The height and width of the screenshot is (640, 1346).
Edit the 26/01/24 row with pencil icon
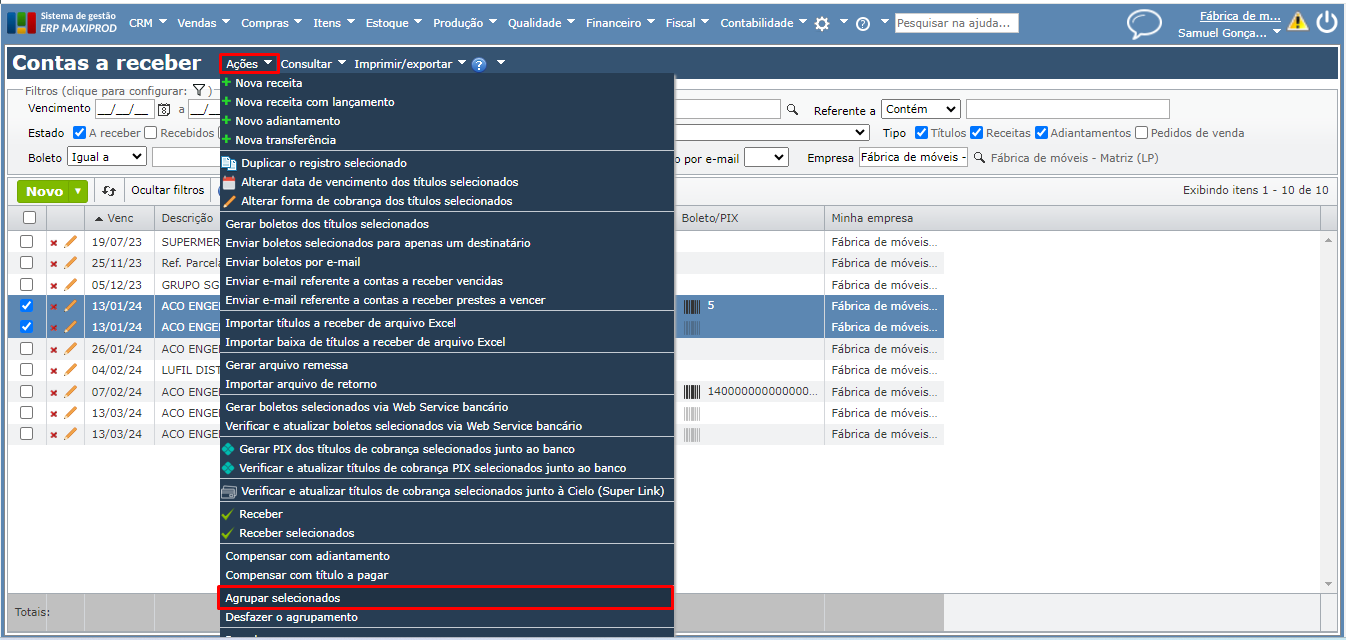(70, 349)
